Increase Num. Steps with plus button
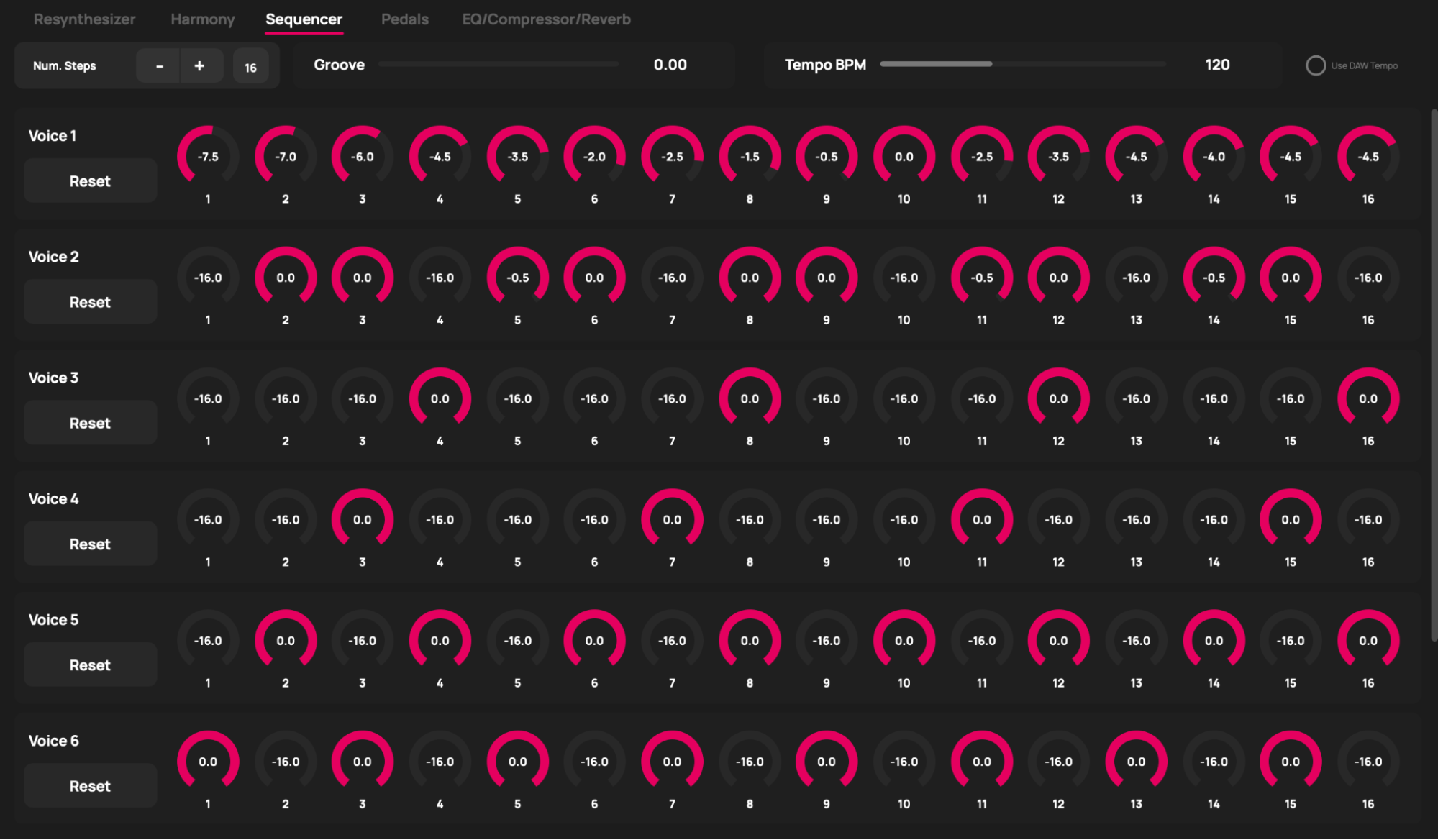The width and height of the screenshot is (1438, 840). tap(199, 66)
